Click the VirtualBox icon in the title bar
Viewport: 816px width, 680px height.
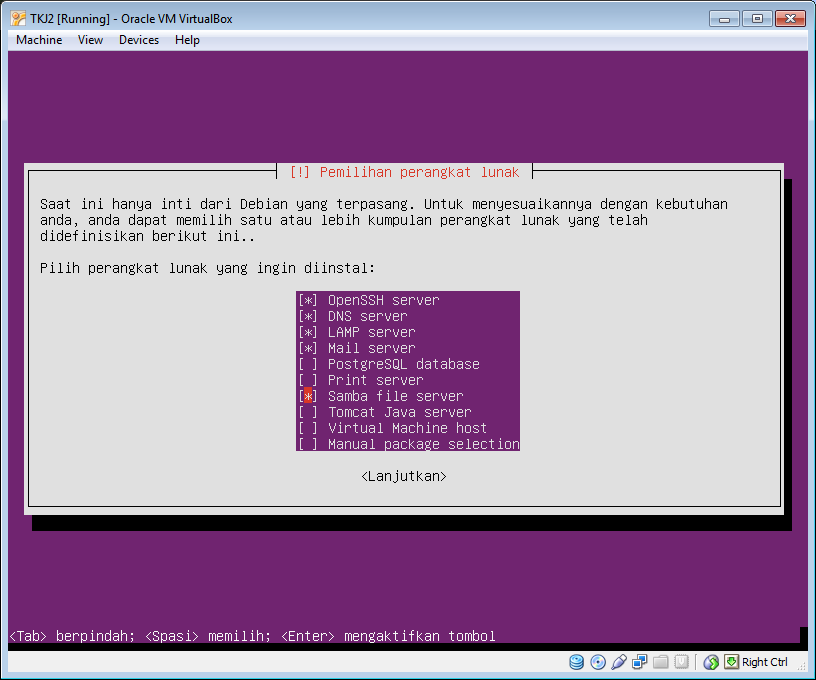15,17
